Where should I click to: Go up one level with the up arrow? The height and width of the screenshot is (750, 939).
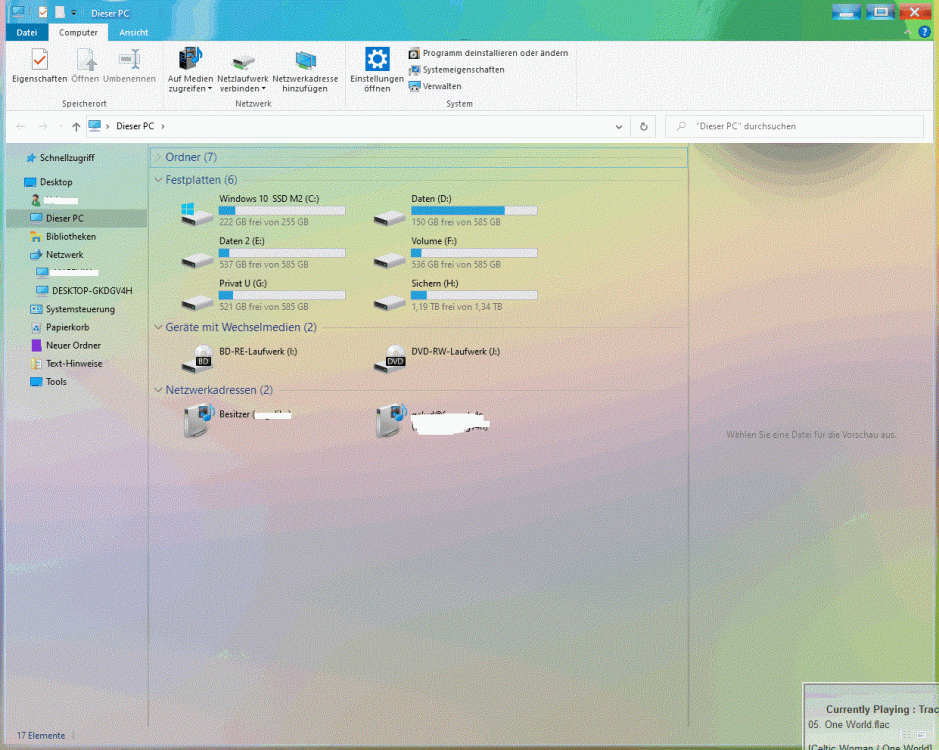(x=76, y=127)
